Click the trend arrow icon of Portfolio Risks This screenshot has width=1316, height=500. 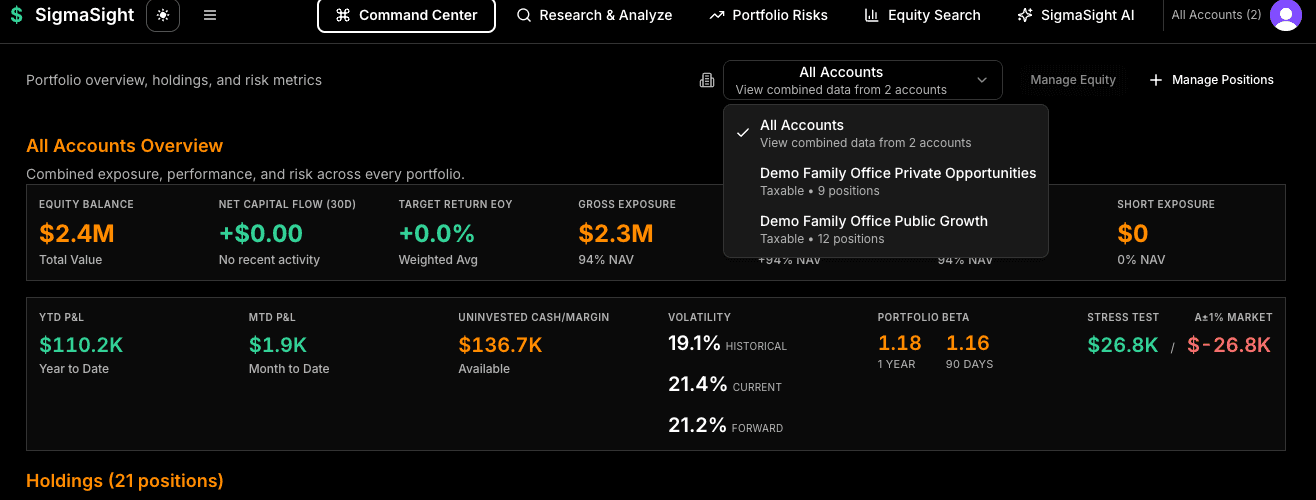coord(716,16)
